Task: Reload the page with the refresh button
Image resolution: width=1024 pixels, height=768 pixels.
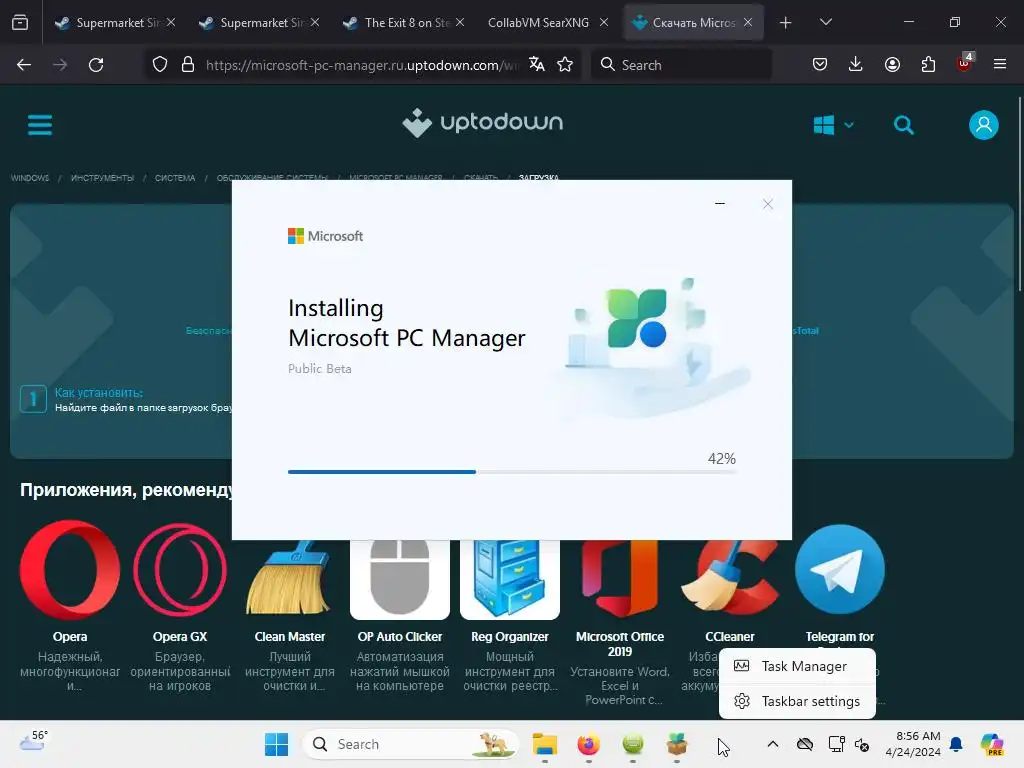Action: (96, 65)
